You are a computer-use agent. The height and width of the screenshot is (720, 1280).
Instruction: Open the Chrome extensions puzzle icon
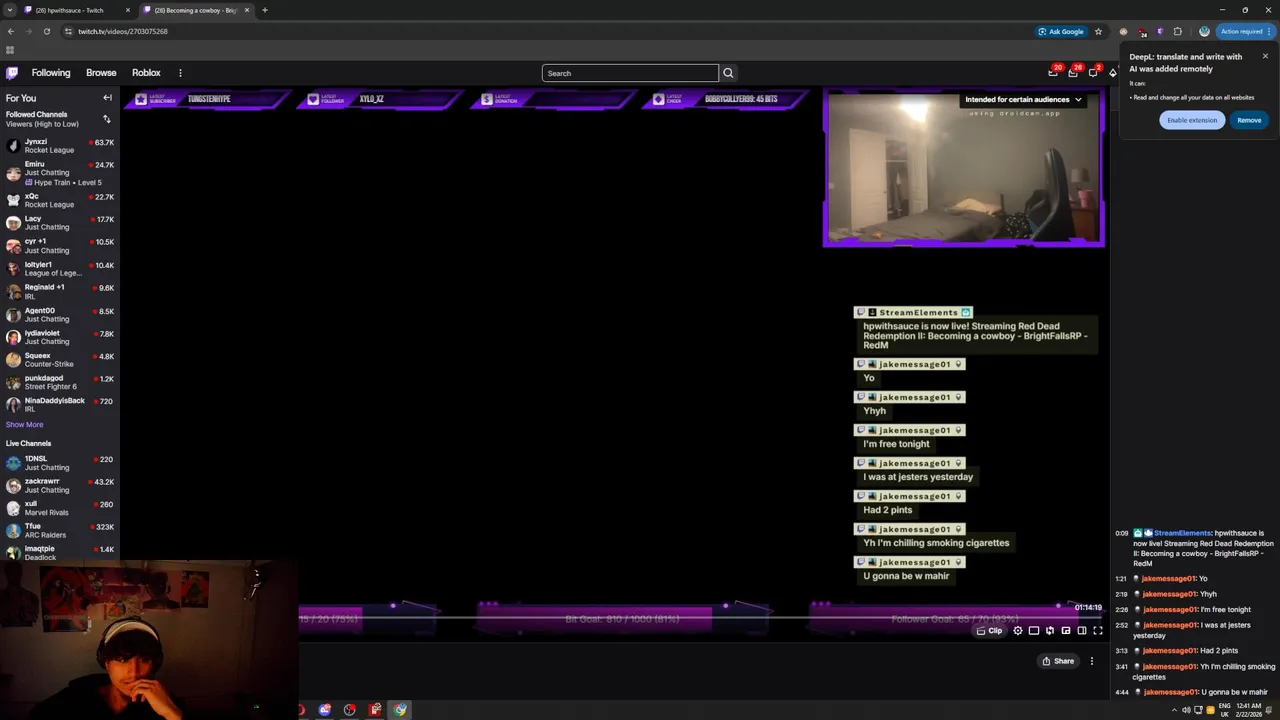pos(1177,31)
